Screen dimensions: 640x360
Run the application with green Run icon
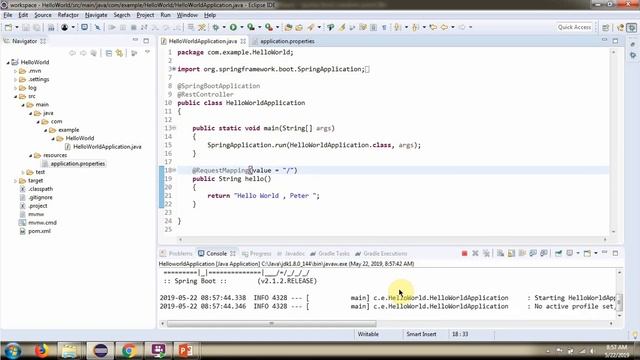pyautogui.click(x=233, y=27)
